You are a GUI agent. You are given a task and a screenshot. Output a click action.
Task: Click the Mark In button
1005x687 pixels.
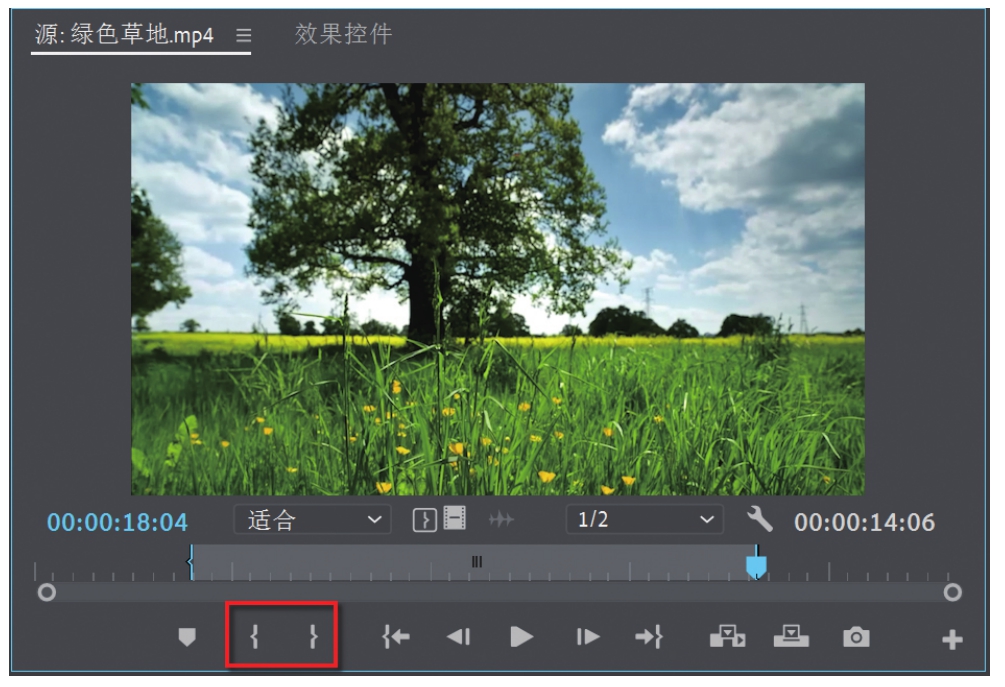click(x=254, y=636)
